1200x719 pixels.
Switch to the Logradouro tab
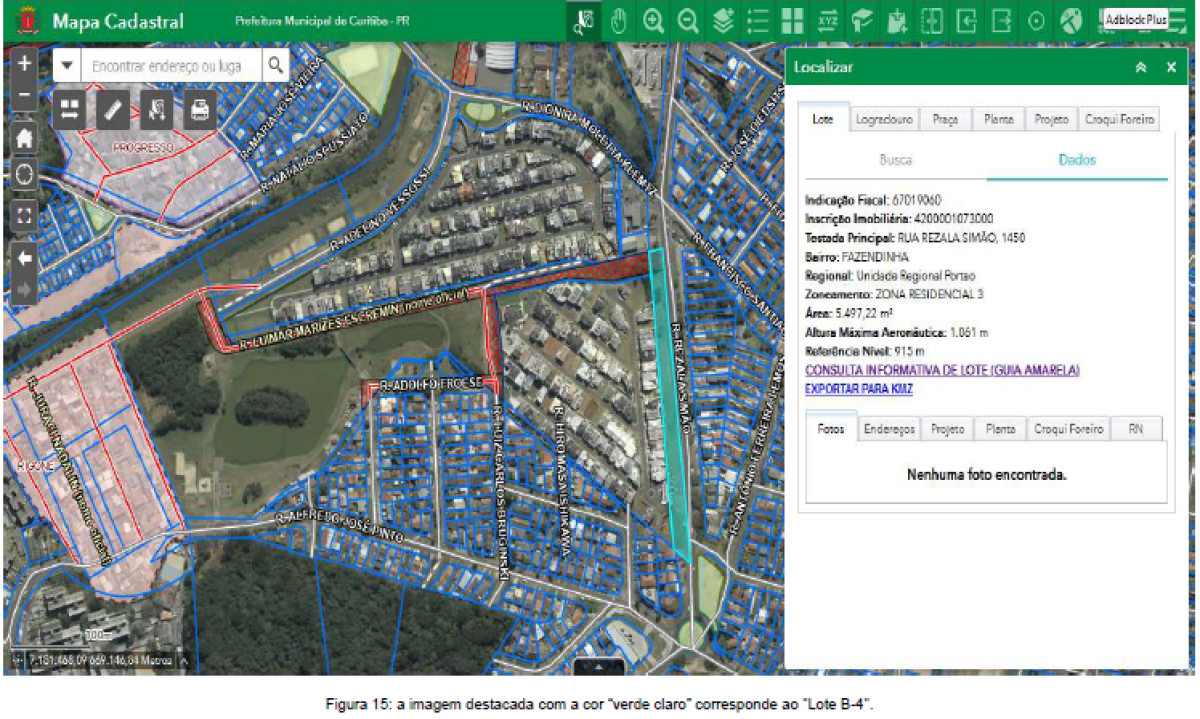coord(884,119)
